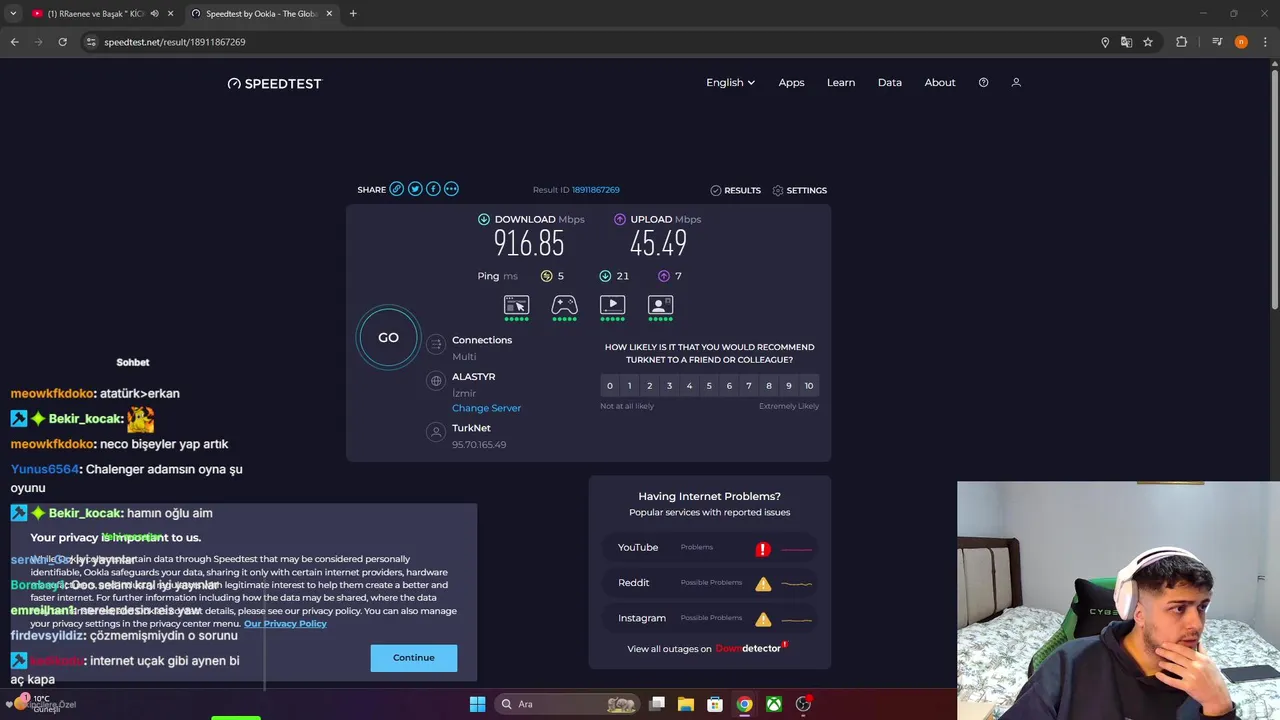Click the TurkNet provider user icon

[x=435, y=432]
